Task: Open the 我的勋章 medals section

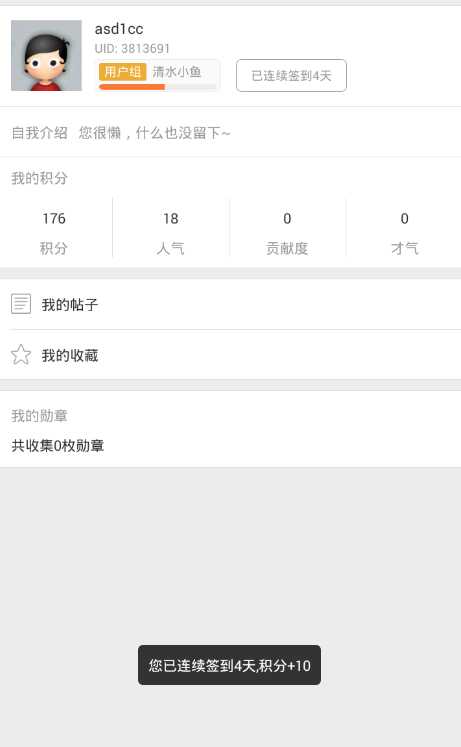Action: pos(39,415)
